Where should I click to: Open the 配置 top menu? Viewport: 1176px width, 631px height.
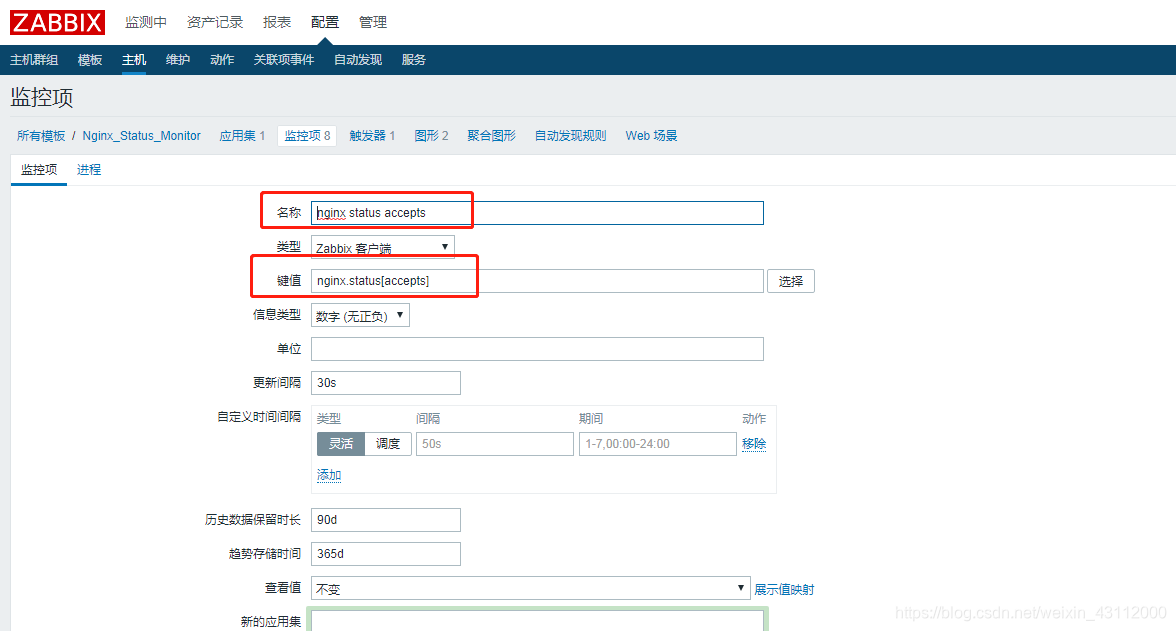[x=325, y=23]
